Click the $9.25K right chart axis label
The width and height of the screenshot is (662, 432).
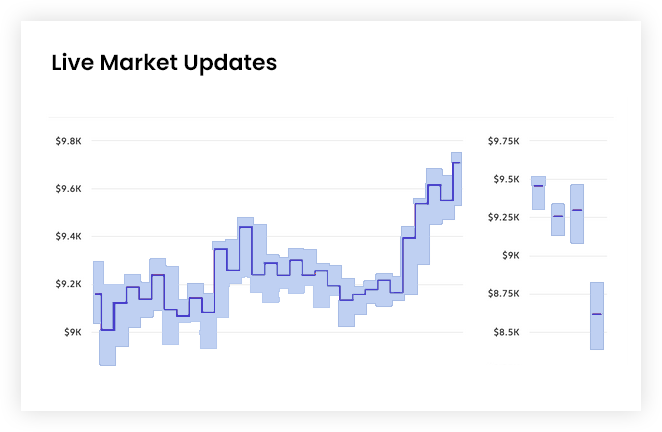503,217
